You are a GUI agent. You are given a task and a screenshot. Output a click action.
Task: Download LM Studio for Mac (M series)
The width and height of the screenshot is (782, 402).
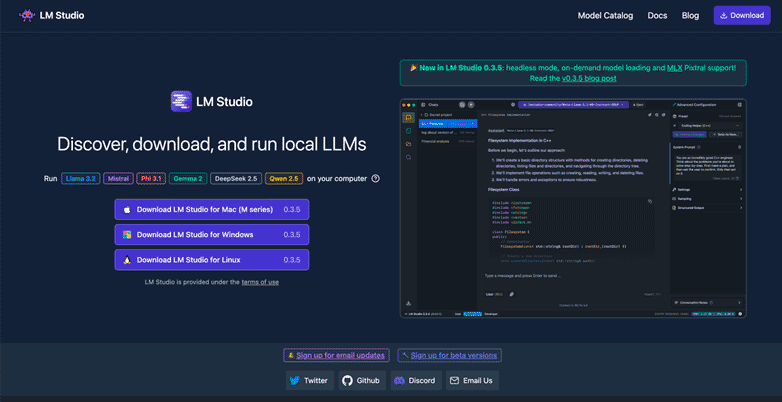pos(212,209)
